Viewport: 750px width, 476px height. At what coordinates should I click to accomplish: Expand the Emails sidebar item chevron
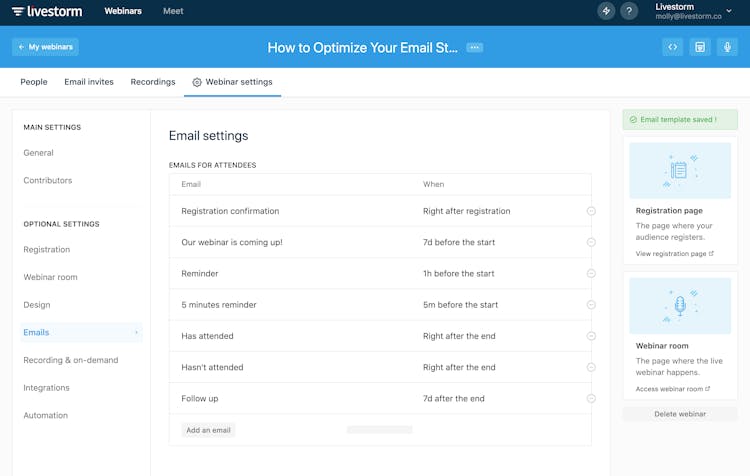tap(136, 332)
